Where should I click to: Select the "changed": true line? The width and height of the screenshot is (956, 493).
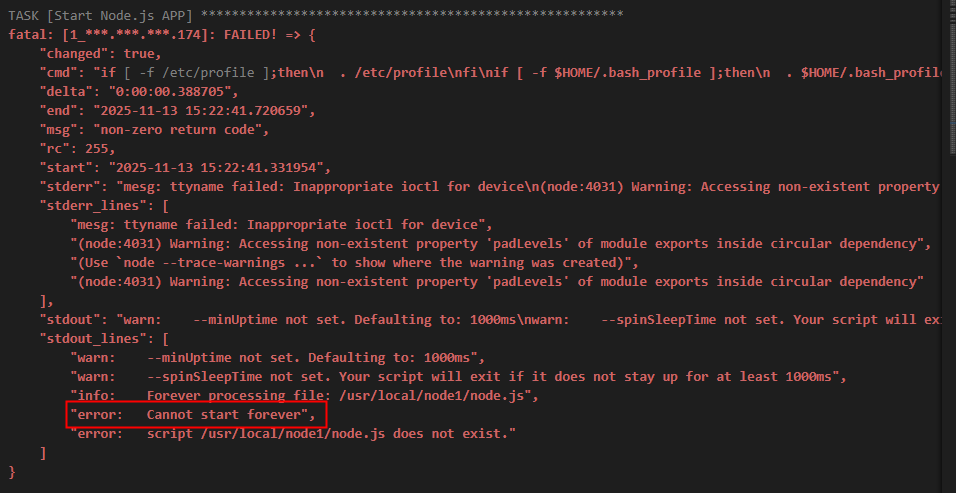[100, 53]
